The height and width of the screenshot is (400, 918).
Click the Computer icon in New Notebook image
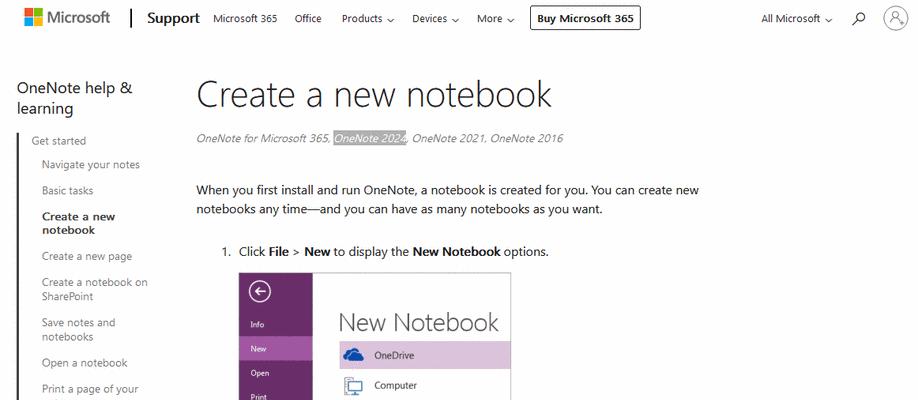[x=354, y=385]
